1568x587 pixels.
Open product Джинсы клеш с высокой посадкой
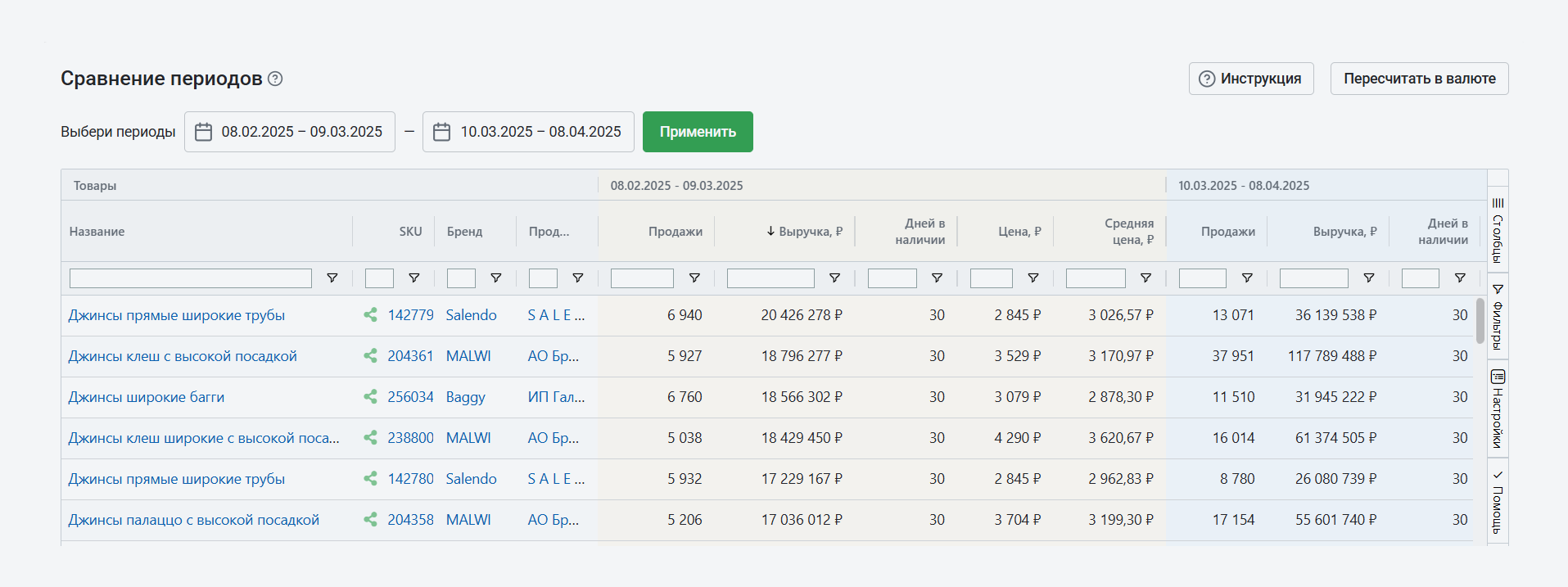pos(183,356)
